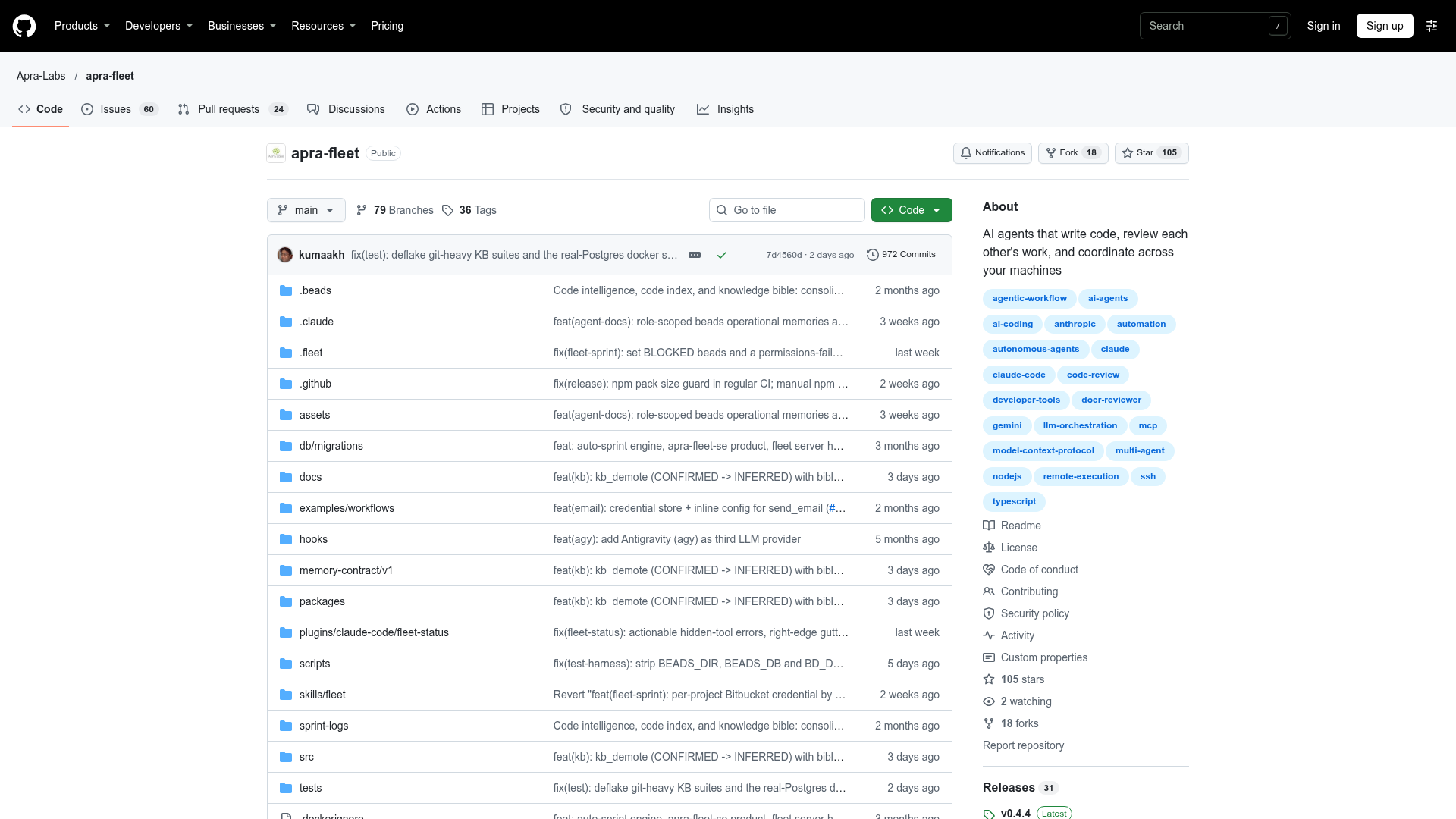Switch to the Issues tab
Screen dimensions: 1456x819
[120, 109]
